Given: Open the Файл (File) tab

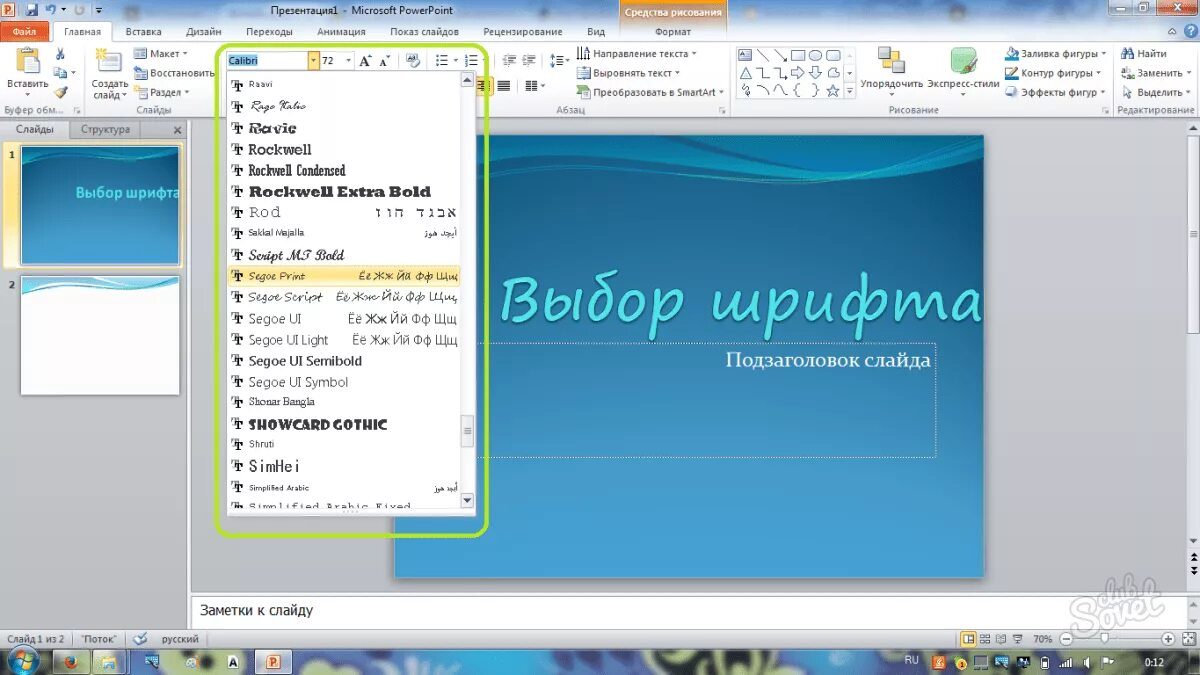Looking at the screenshot, I should pyautogui.click(x=24, y=32).
